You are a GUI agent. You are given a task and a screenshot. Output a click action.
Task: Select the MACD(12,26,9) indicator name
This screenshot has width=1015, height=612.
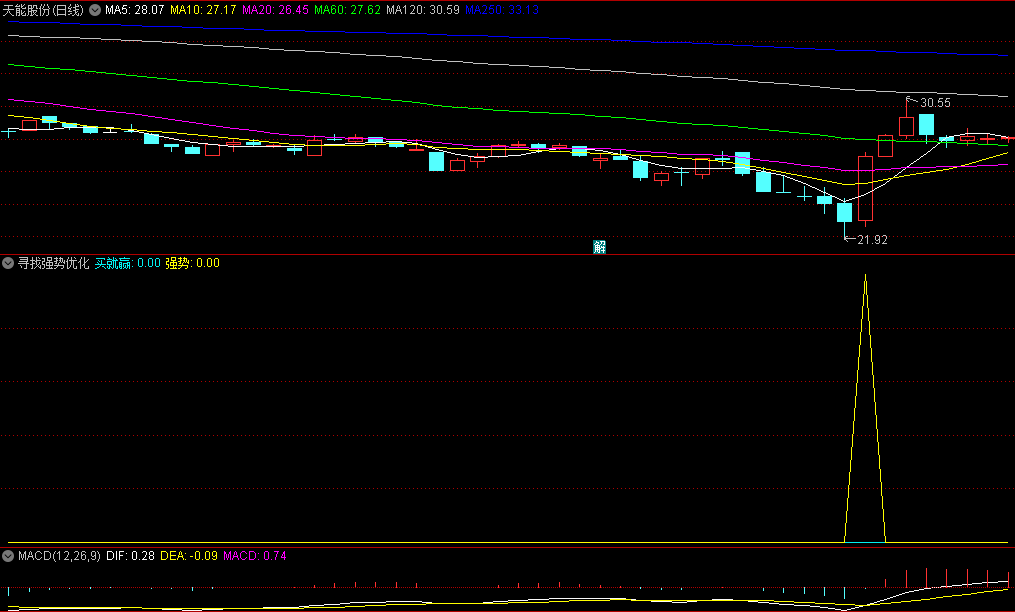[59, 556]
